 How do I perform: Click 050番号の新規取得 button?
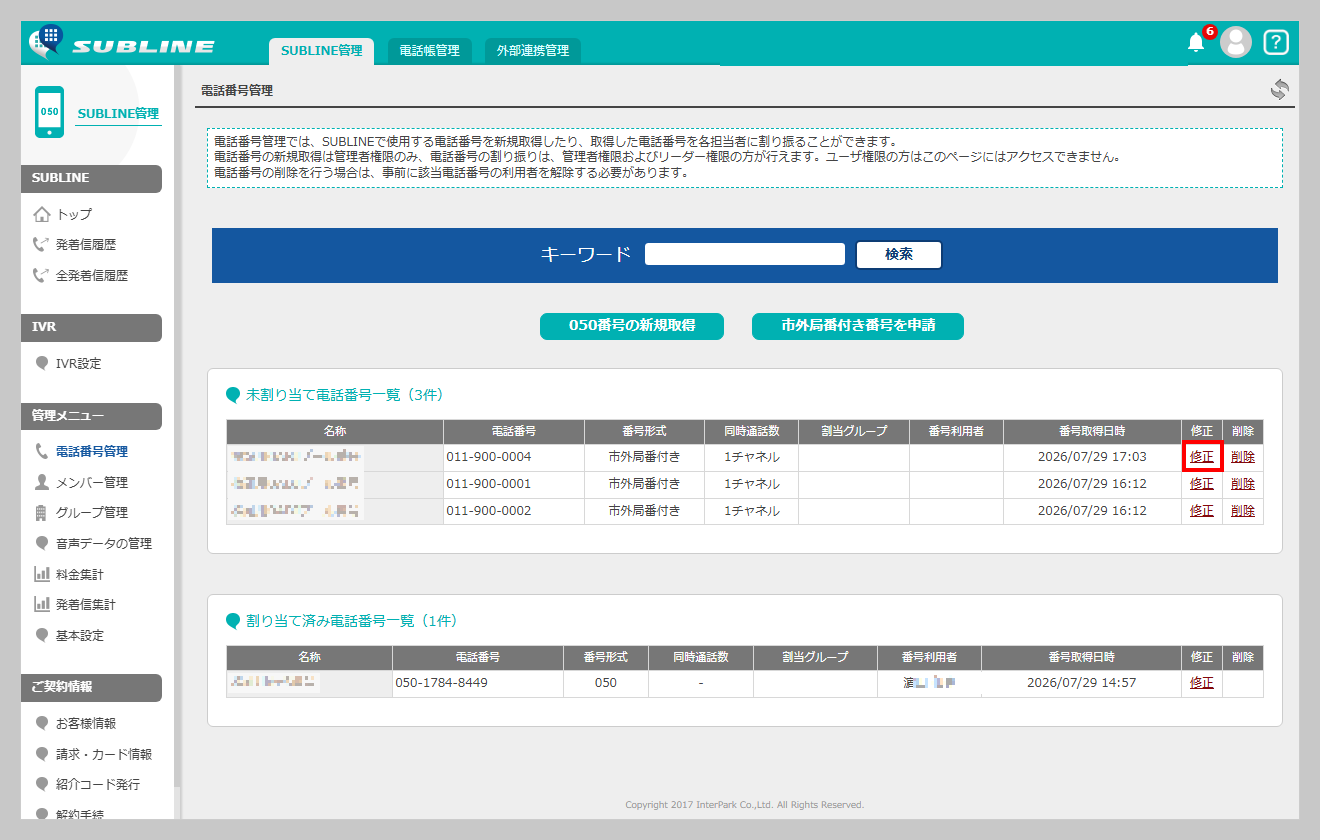tap(632, 326)
